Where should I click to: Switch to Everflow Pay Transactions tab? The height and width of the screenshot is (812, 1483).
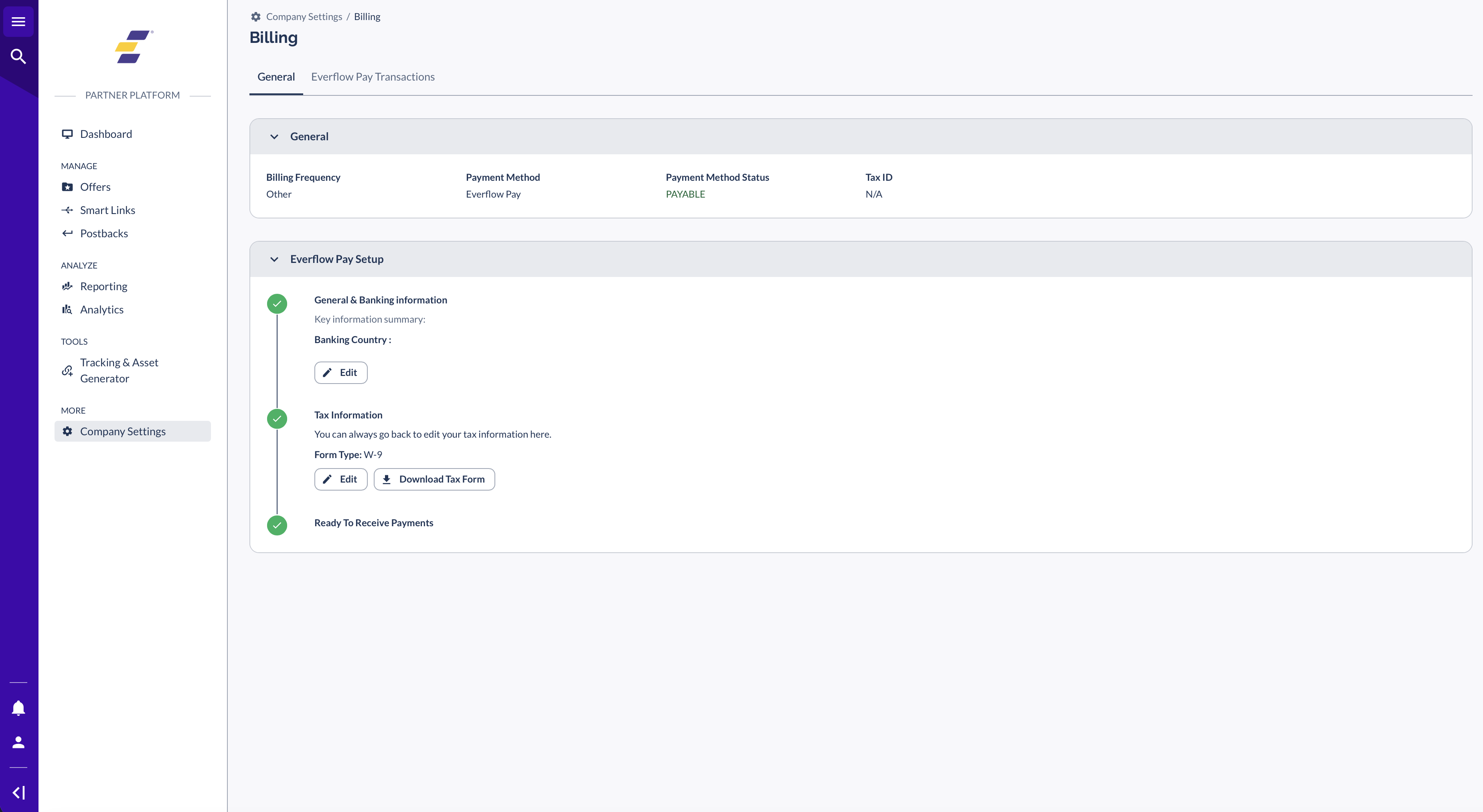pos(373,77)
